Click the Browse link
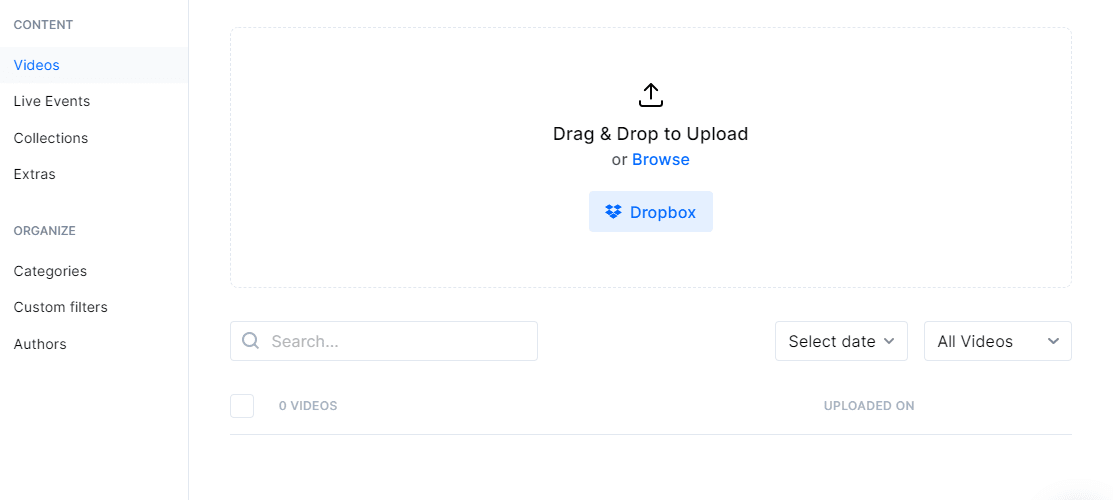 tap(661, 160)
